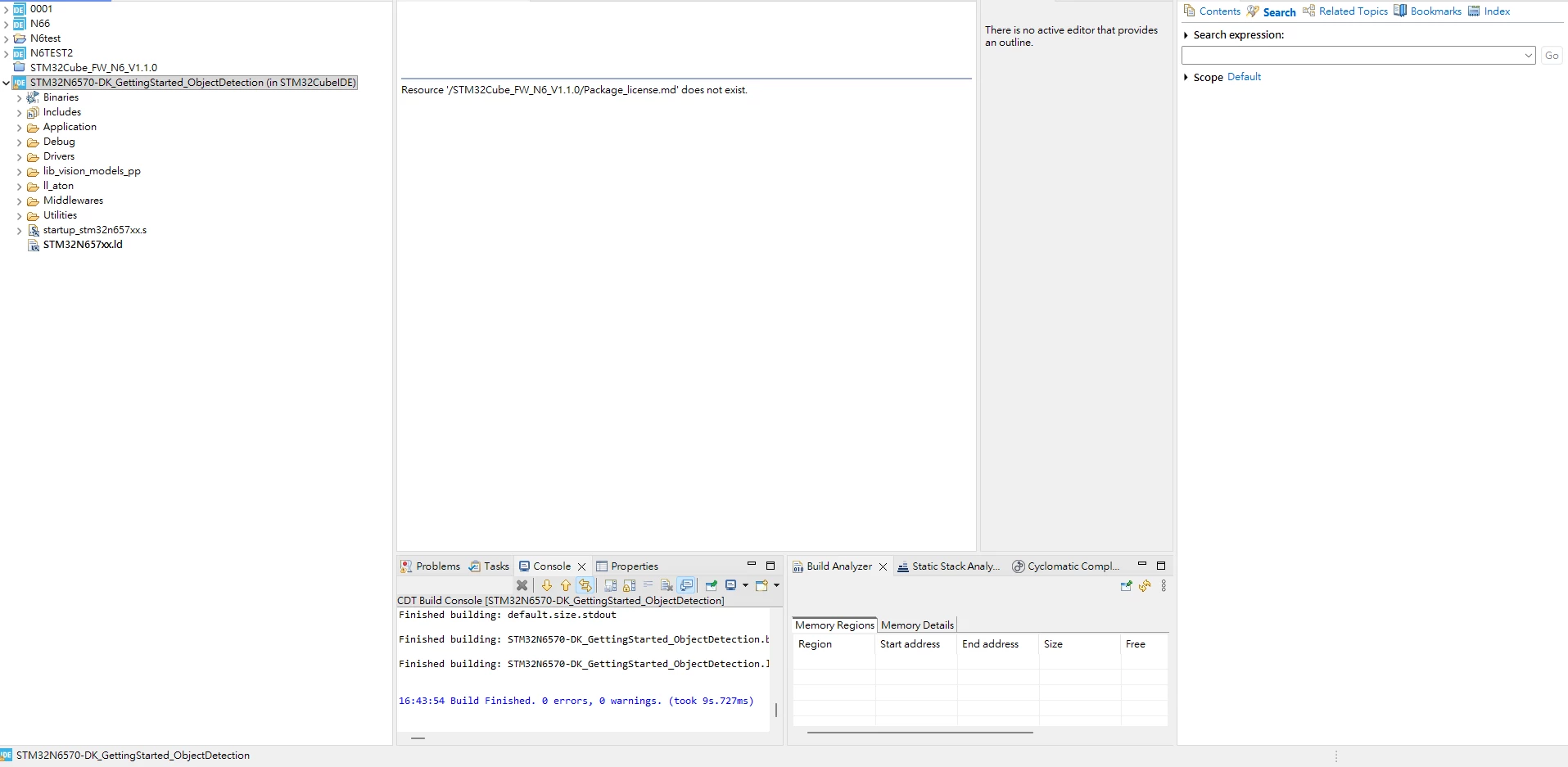
Task: Select startup_stm32n657xx.s file
Action: pyautogui.click(x=95, y=230)
